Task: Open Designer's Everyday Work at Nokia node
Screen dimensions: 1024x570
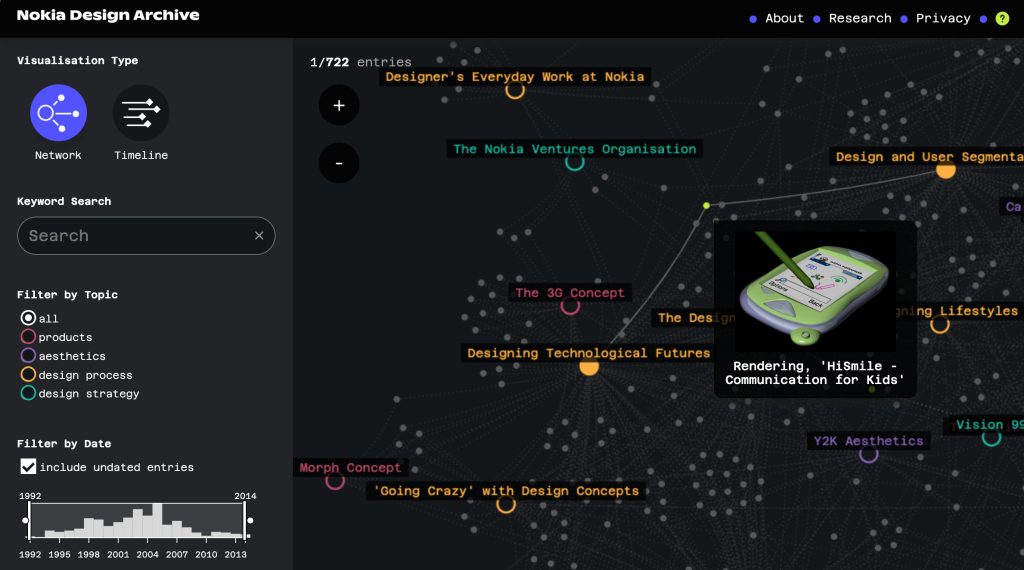Action: [515, 77]
